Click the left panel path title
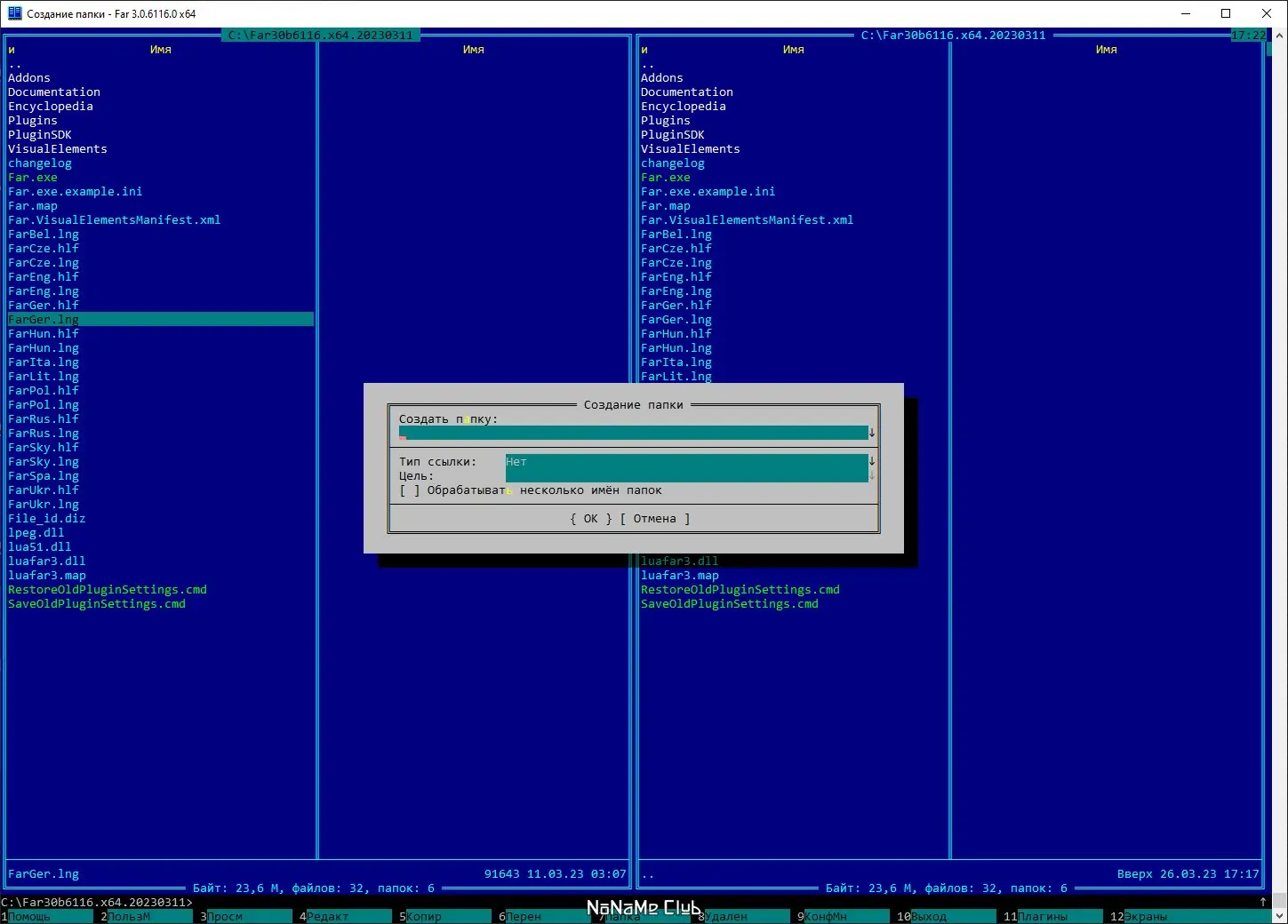Screen dimensions: 1288x924 pos(321,36)
